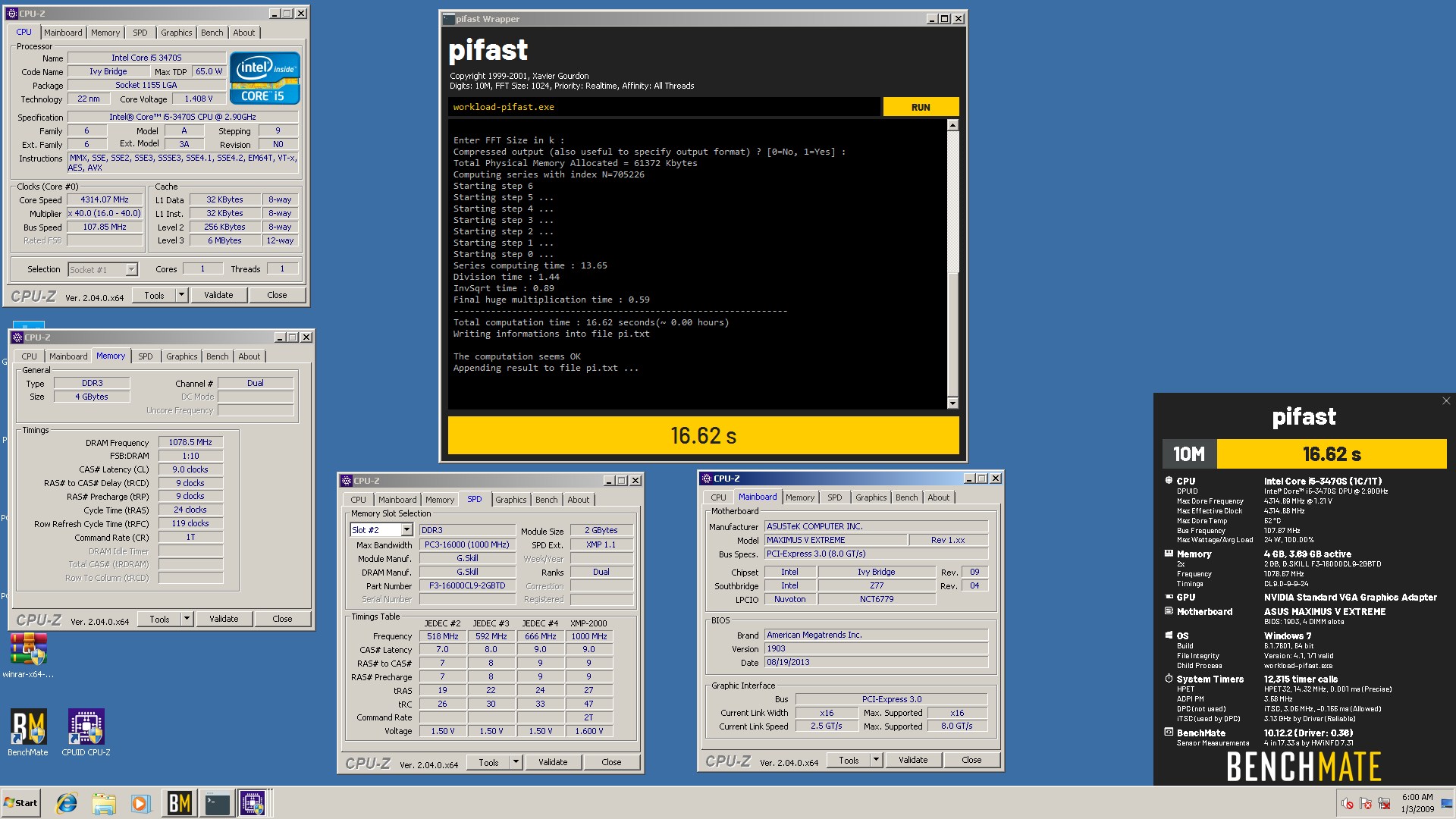The width and height of the screenshot is (1456, 819).
Task: Click the yellow RUN button in pifast
Action: [921, 107]
